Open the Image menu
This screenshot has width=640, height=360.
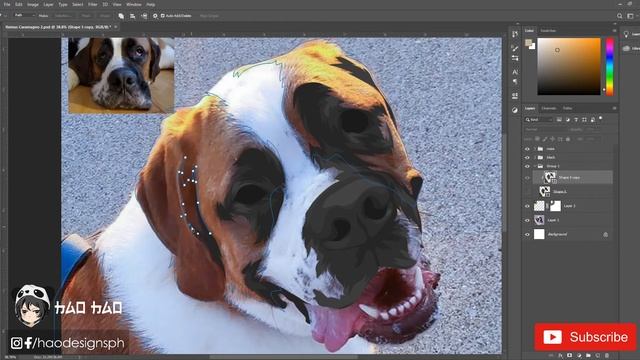pos(33,4)
